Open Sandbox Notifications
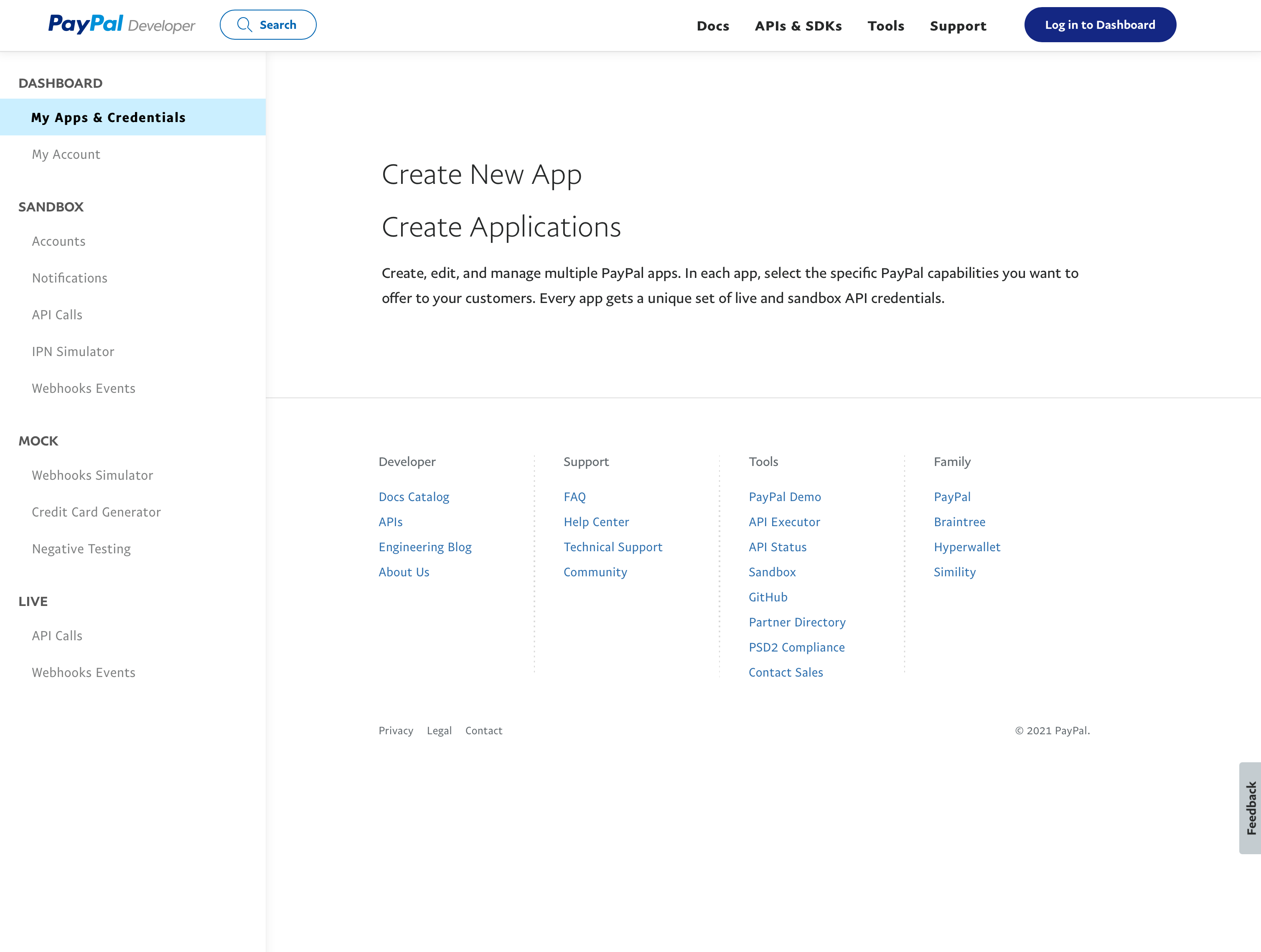The height and width of the screenshot is (952, 1261). coord(69,278)
